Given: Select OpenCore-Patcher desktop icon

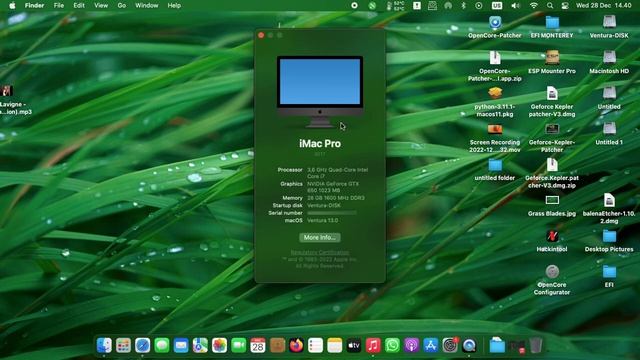Looking at the screenshot, I should [495, 22].
